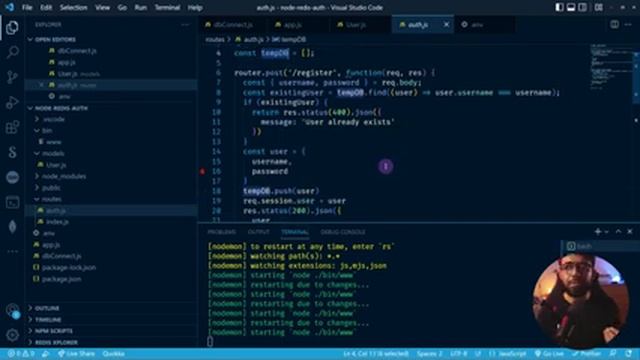Open the Go menu

coord(122,7)
